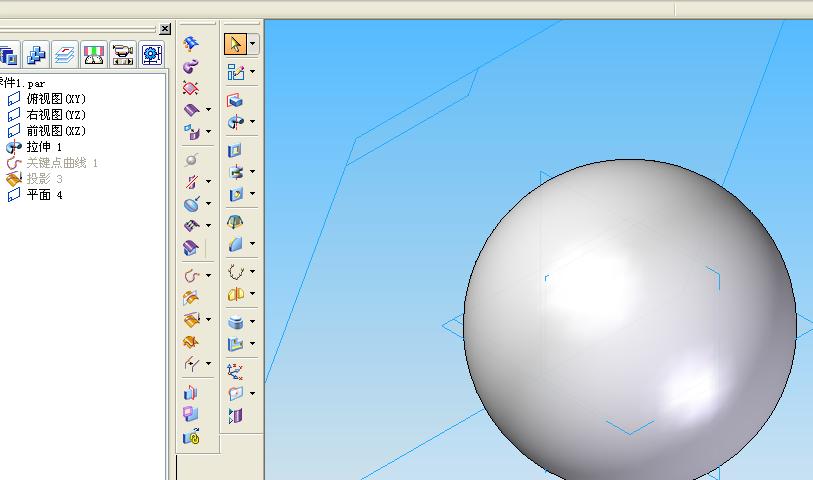
Task: Expand the Pattern tool dropdown arrow
Action: pos(253,271)
